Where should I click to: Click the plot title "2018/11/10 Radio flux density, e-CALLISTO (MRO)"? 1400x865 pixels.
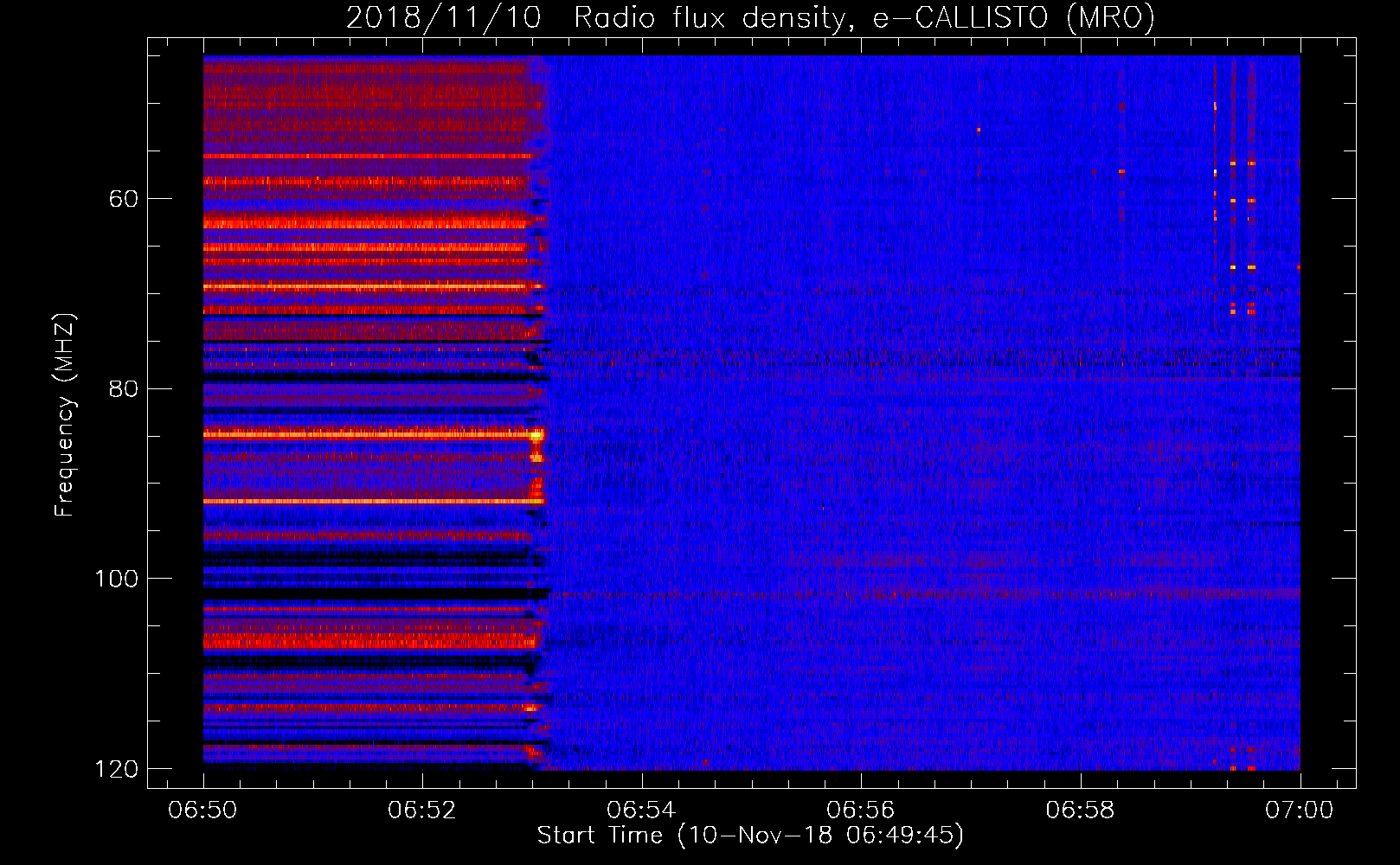[750, 17]
